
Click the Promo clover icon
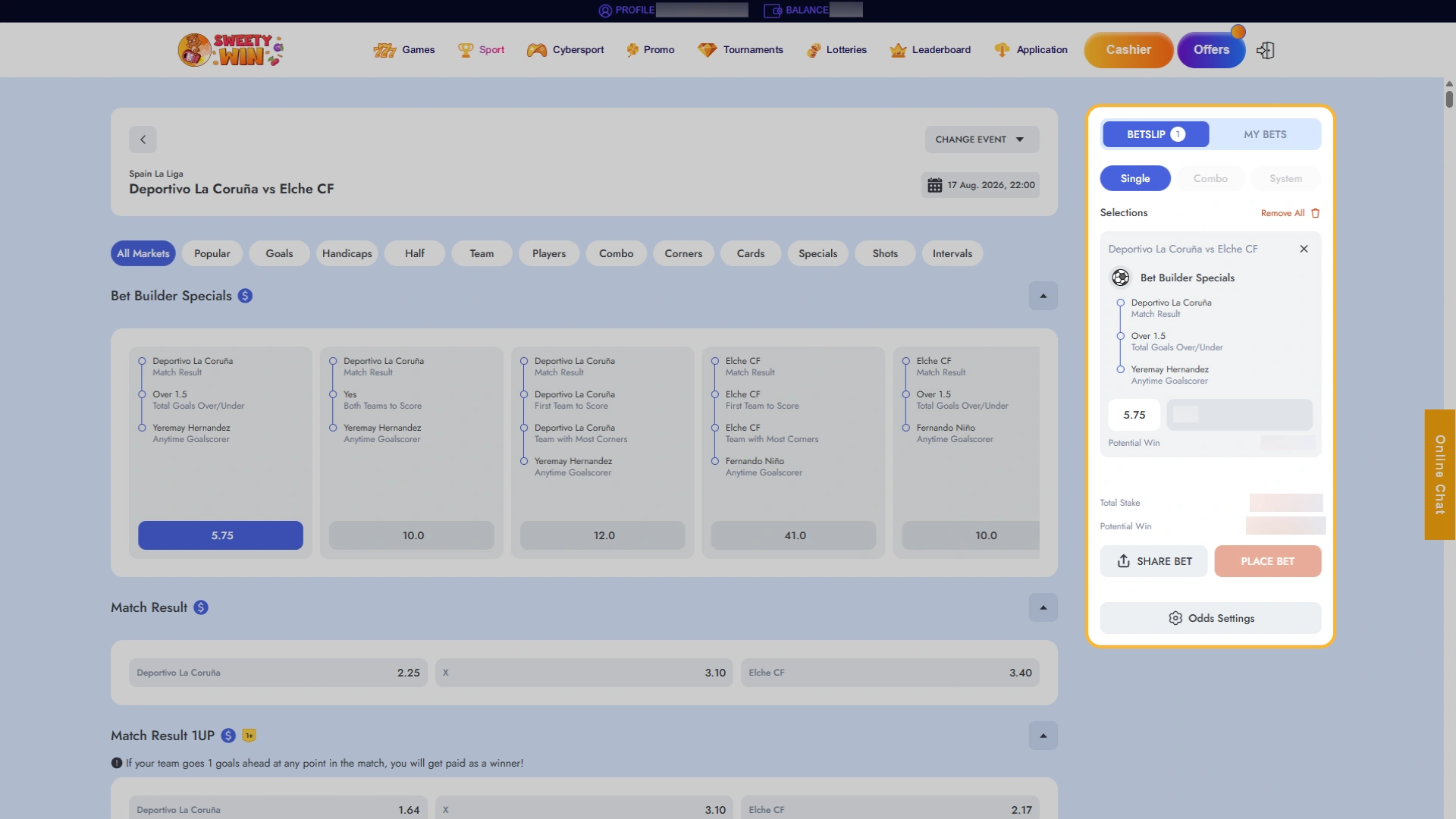632,50
